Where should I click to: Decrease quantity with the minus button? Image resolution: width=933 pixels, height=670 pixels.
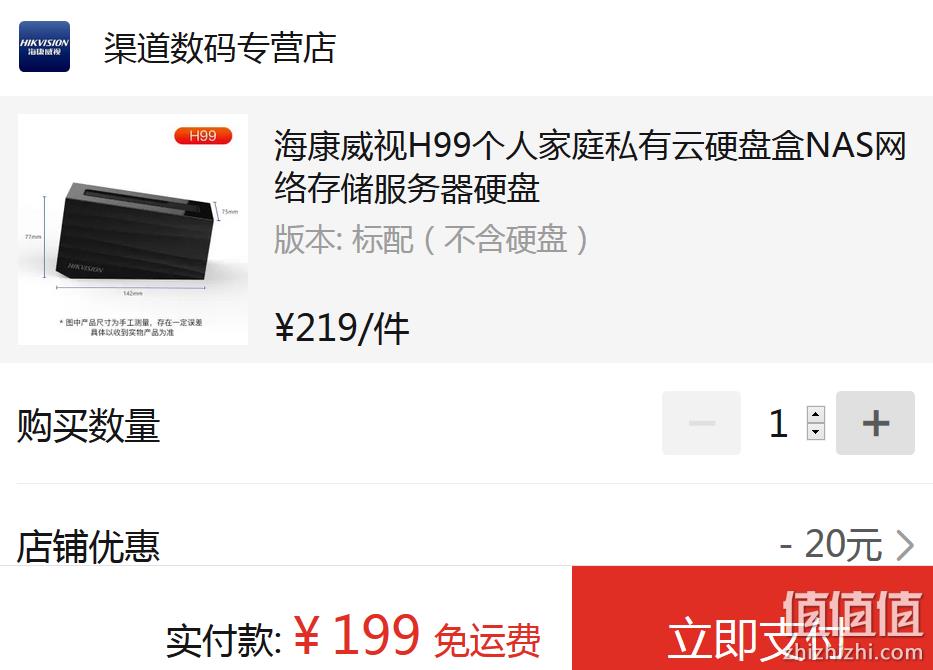702,423
